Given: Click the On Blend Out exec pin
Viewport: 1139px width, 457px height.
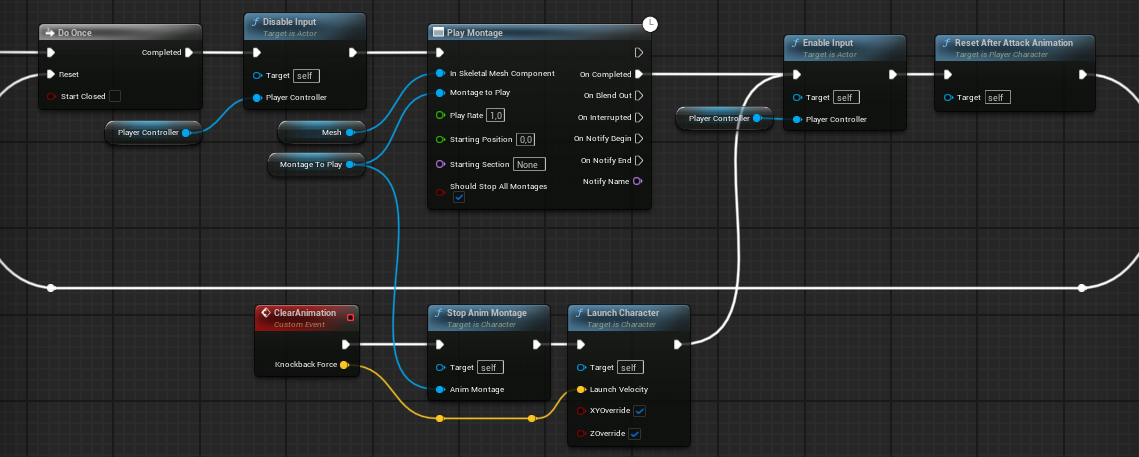Looking at the screenshot, I should (x=639, y=95).
